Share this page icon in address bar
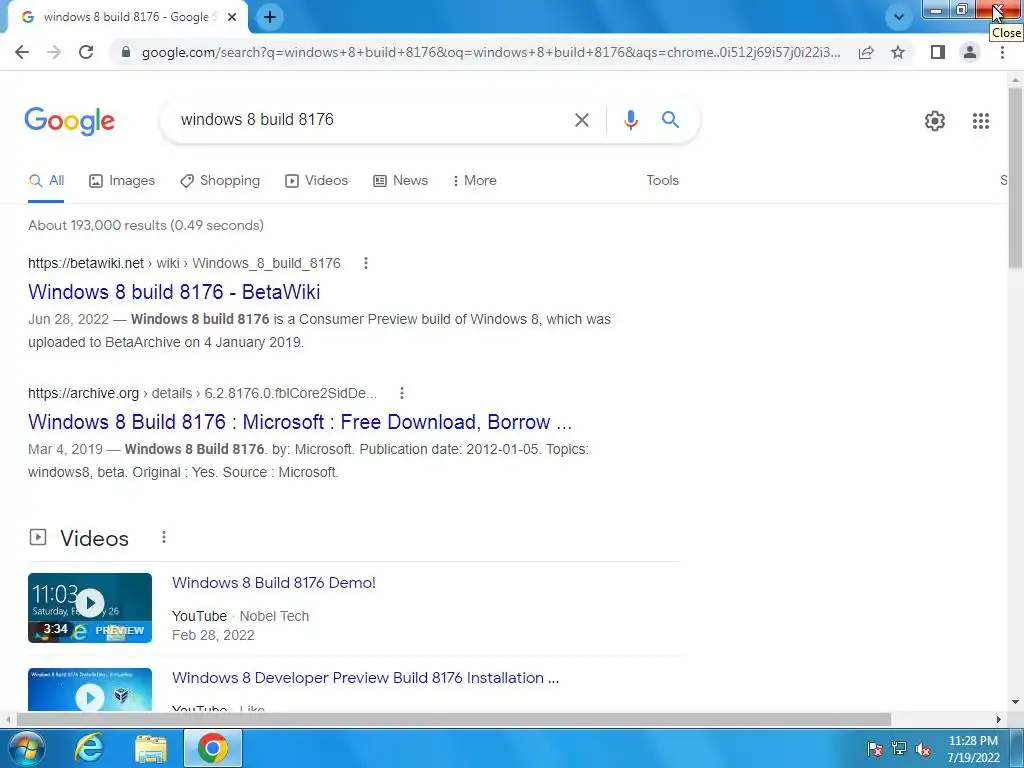 coord(866,52)
